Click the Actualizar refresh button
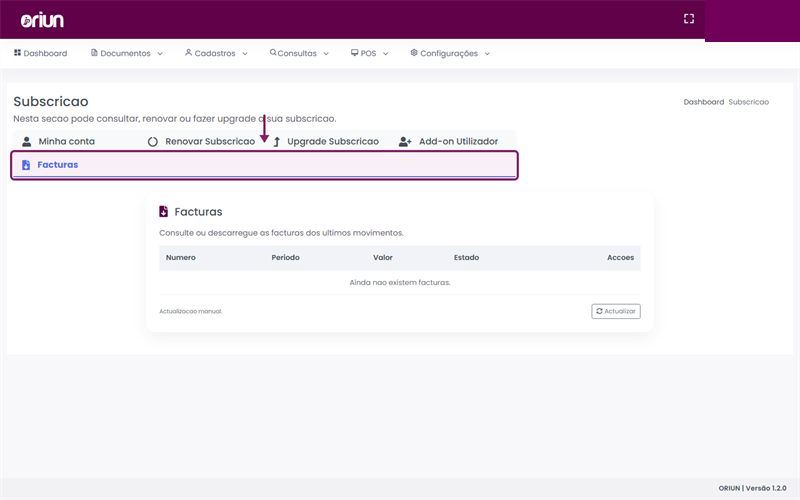The width and height of the screenshot is (800, 500). tap(616, 311)
